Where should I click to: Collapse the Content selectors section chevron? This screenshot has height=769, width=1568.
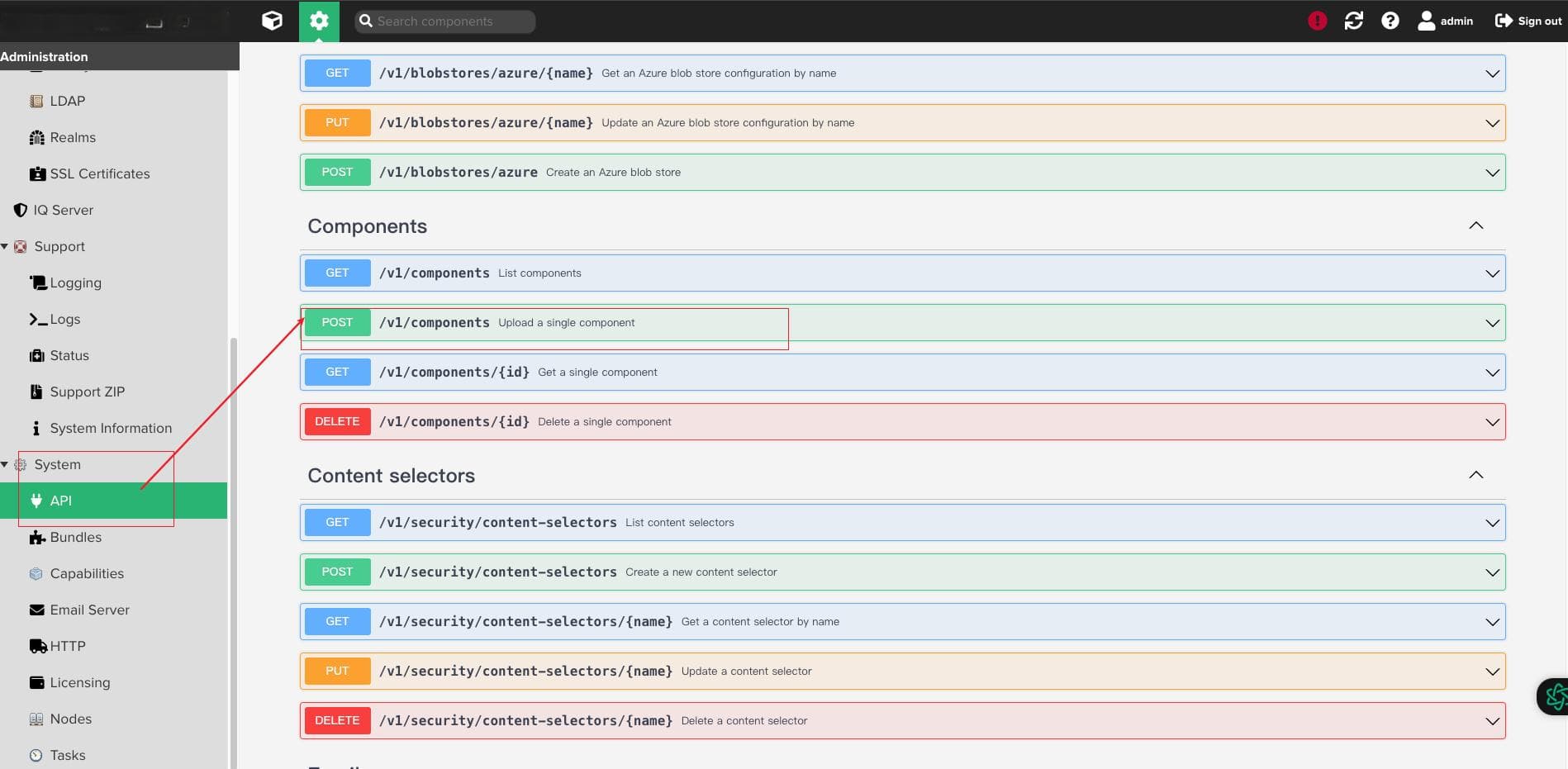tap(1476, 475)
